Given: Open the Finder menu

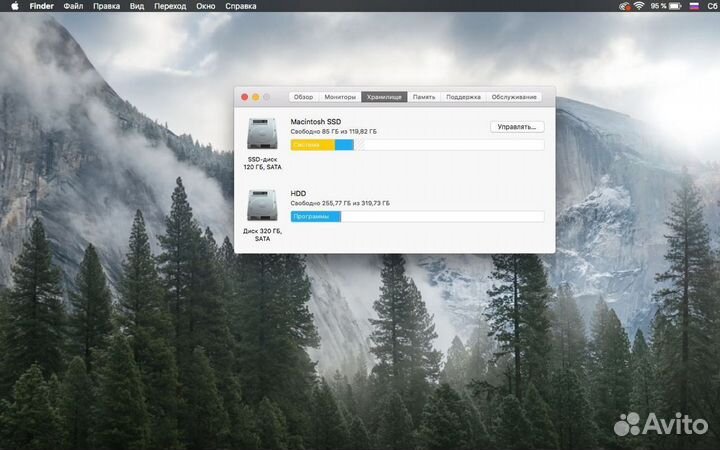Looking at the screenshot, I should pos(41,6).
